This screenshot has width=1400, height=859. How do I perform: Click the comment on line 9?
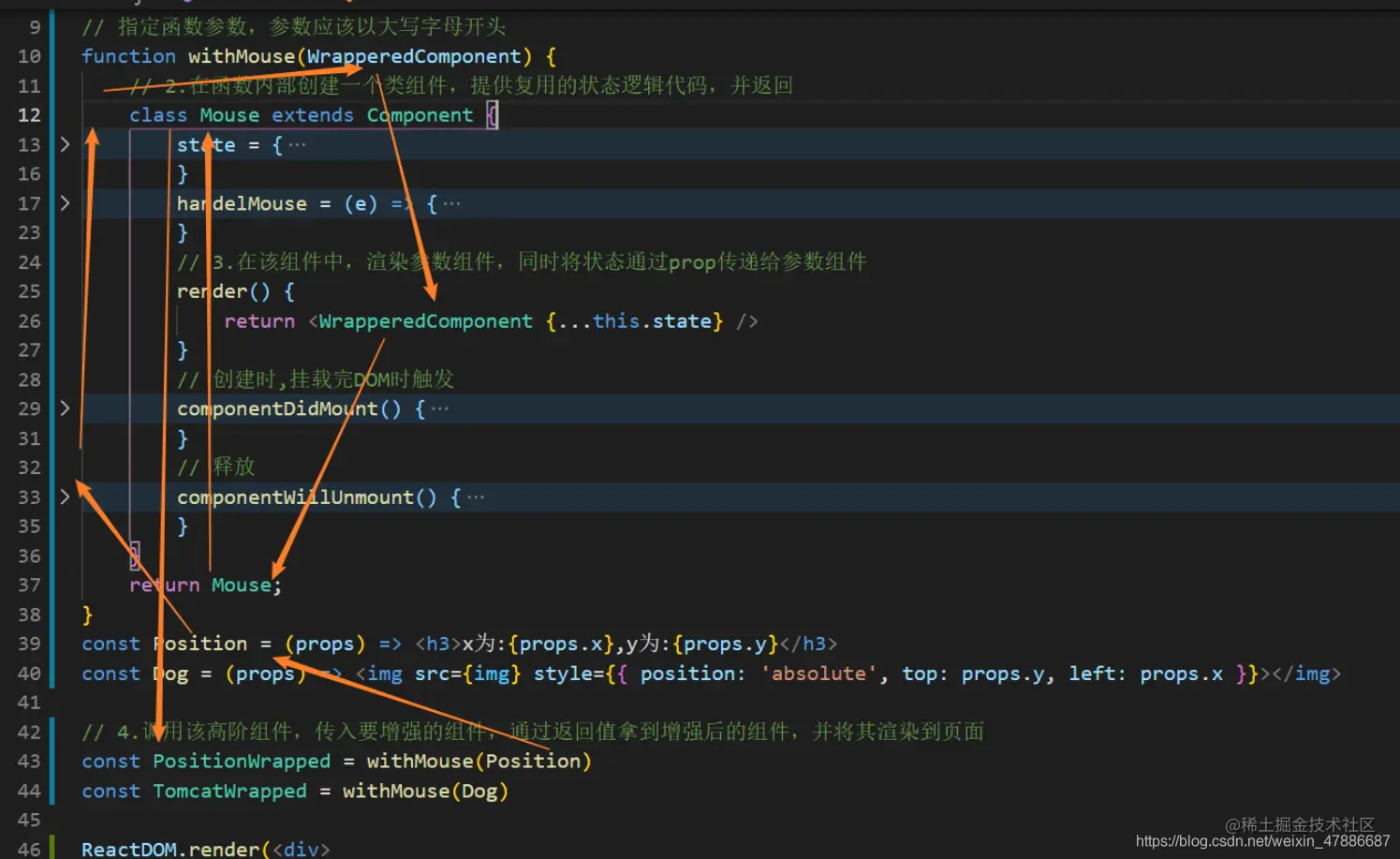pos(293,26)
